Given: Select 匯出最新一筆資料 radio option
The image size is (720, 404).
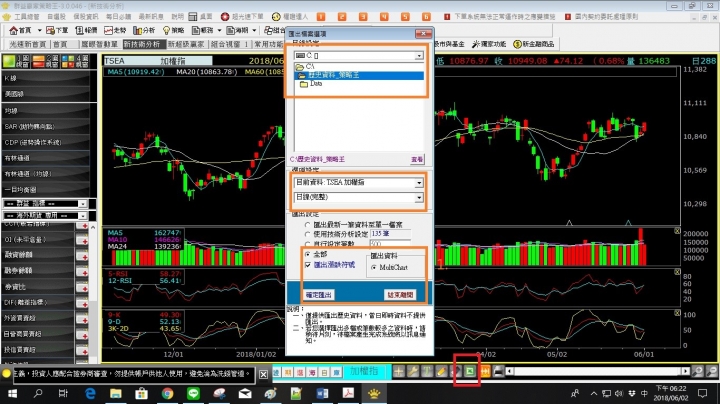Looking at the screenshot, I should tap(308, 224).
